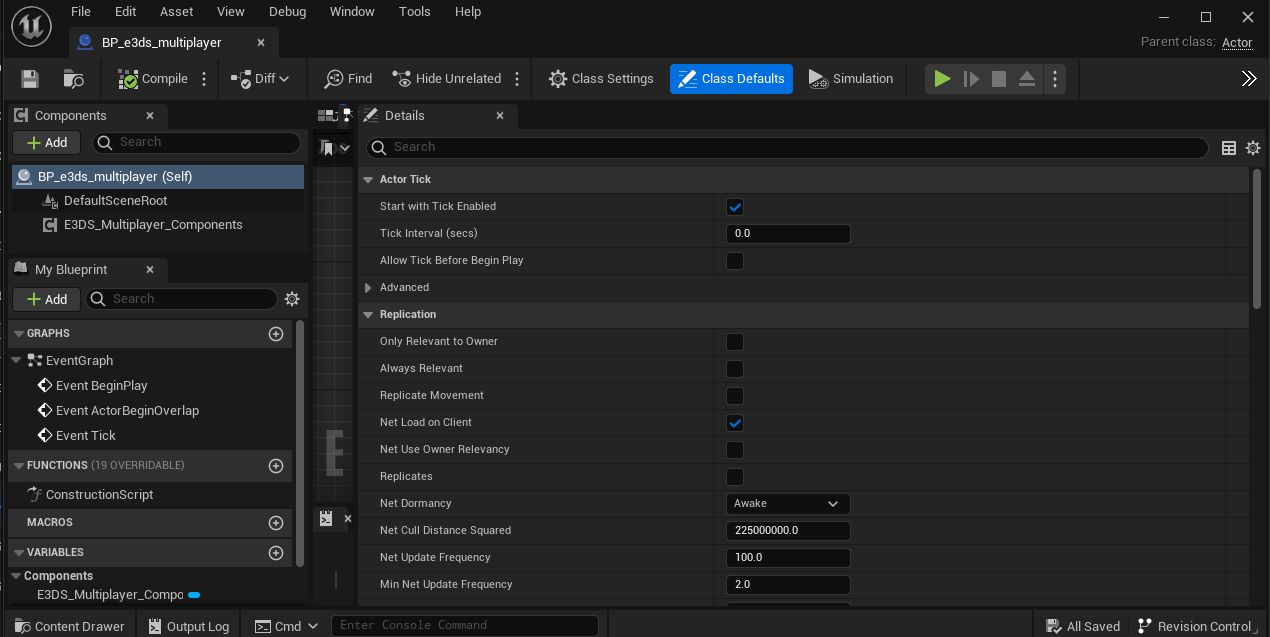Viewport: 1270px width, 637px height.
Task: Open the Net Dormancy dropdown
Action: click(x=787, y=504)
